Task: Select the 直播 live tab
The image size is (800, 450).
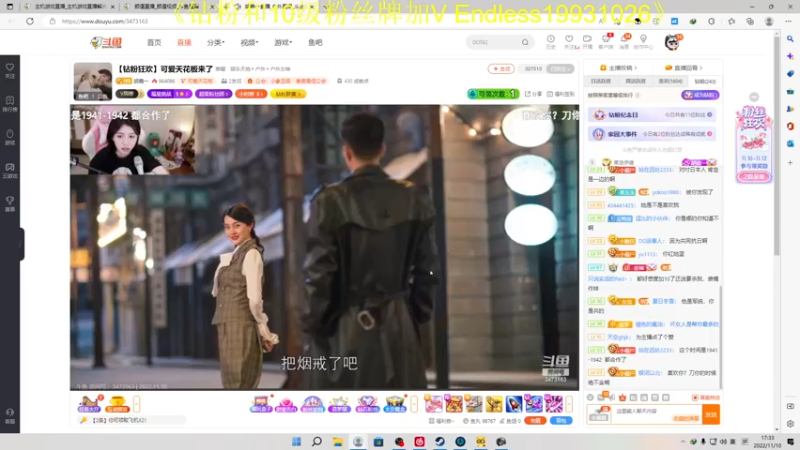Action: click(184, 42)
